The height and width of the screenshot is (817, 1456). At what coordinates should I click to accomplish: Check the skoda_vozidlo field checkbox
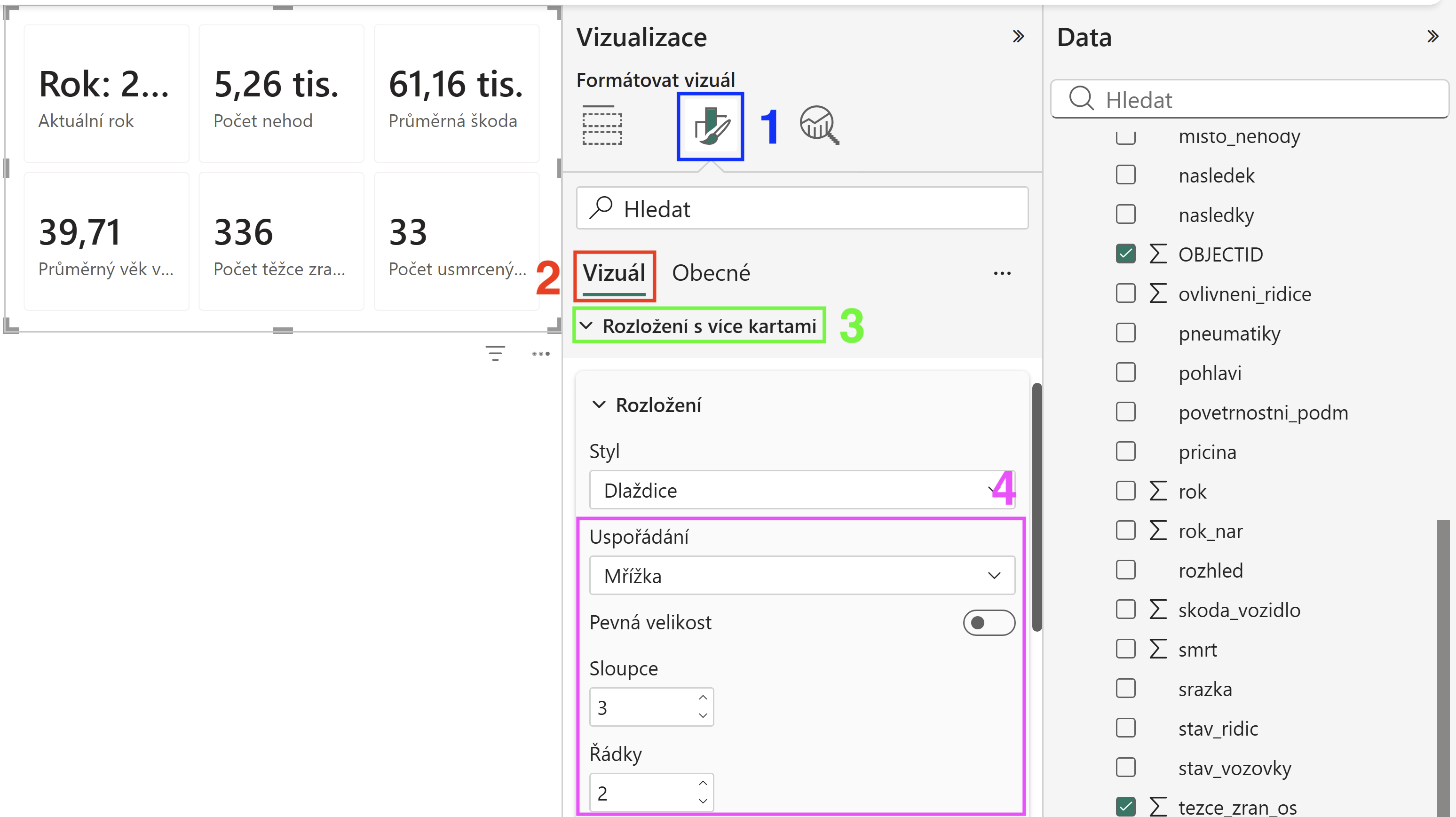click(1126, 610)
